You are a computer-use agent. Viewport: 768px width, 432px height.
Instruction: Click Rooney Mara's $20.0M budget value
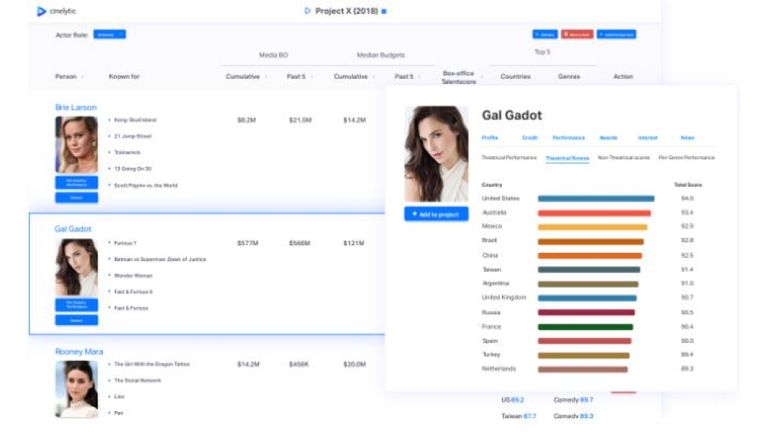pyautogui.click(x=354, y=364)
